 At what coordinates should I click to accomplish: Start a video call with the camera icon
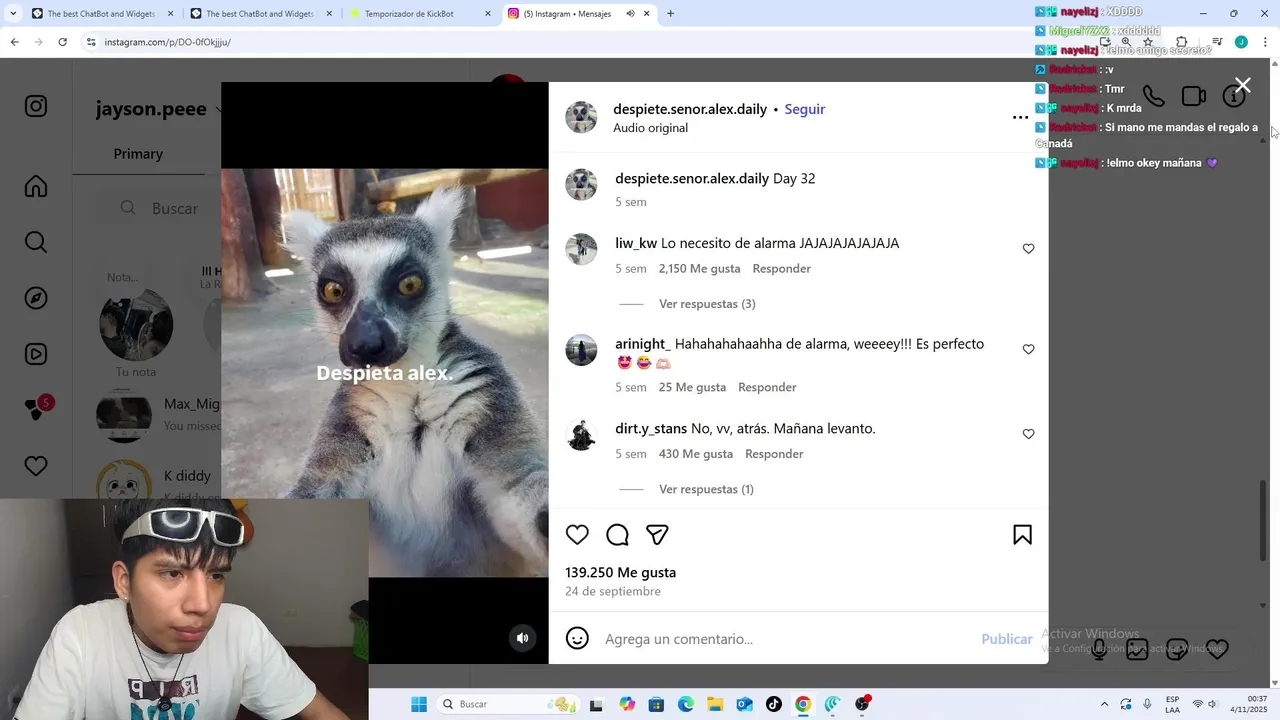(x=1193, y=96)
